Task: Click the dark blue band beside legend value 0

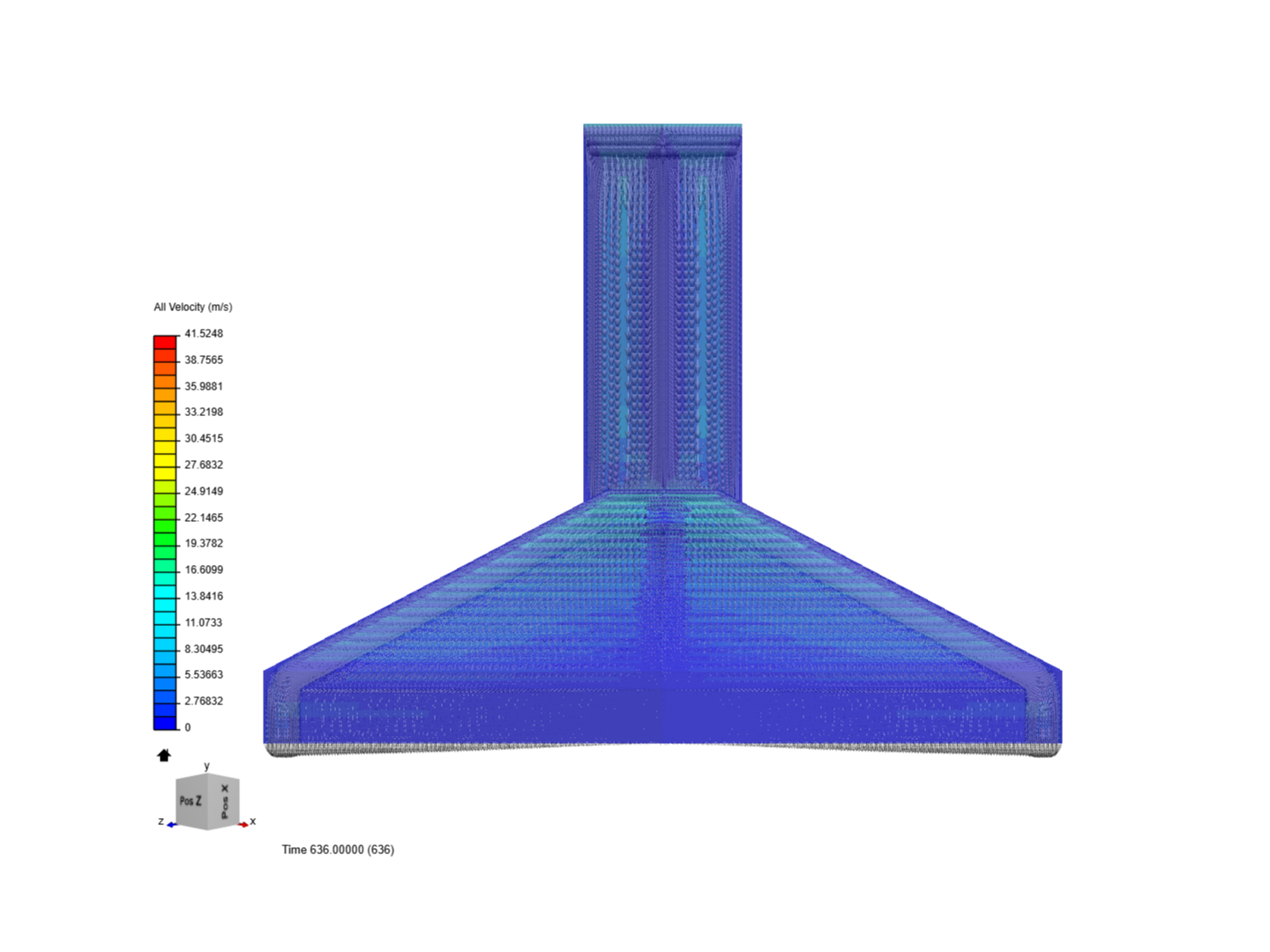Action: pyautogui.click(x=165, y=723)
